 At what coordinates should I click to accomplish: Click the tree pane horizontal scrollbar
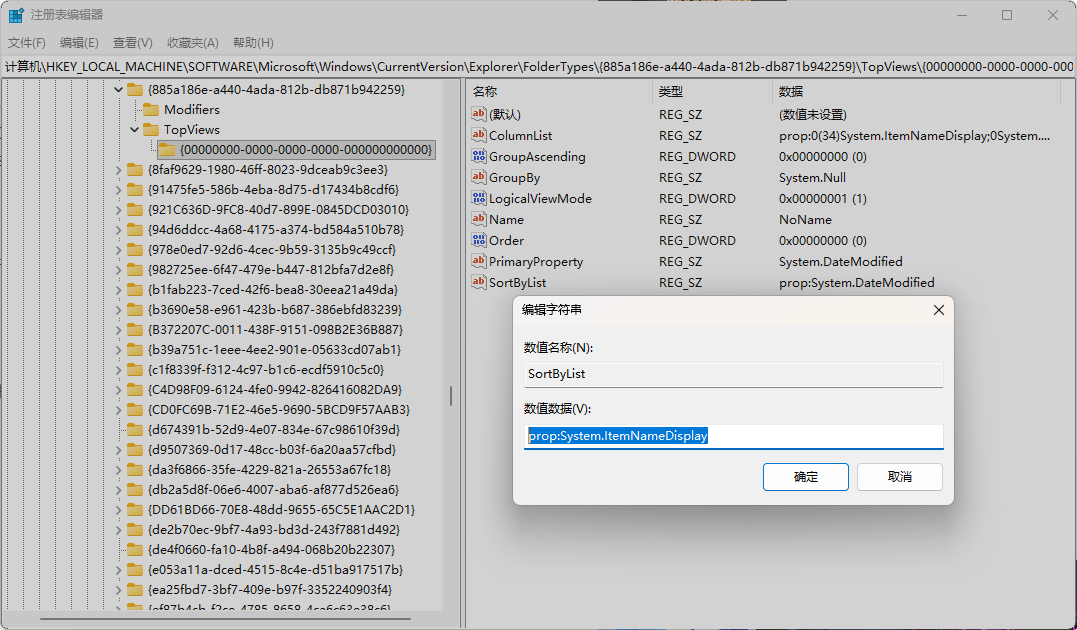pos(225,619)
